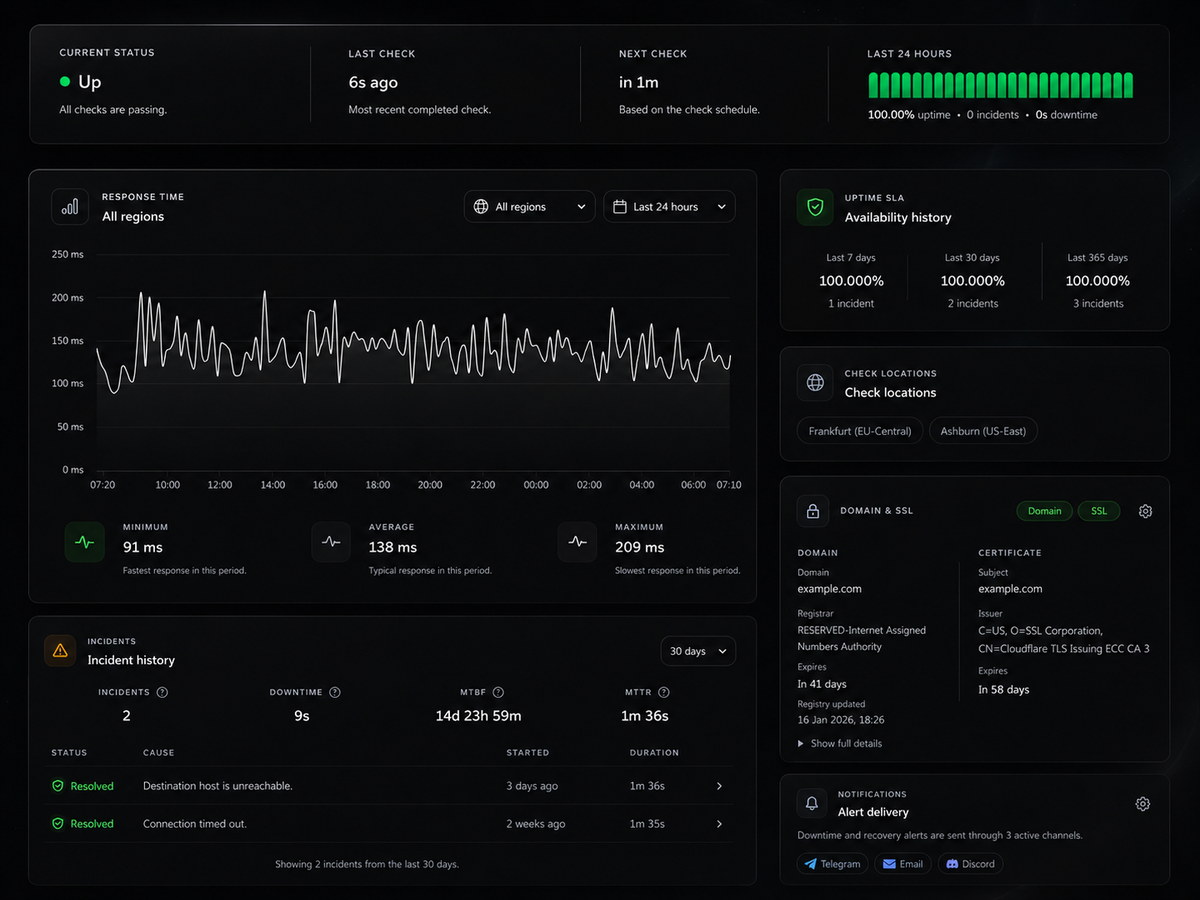Click the Frankfurt (EU-Central) location chip
Screen dimensions: 1200x900
pos(860,431)
